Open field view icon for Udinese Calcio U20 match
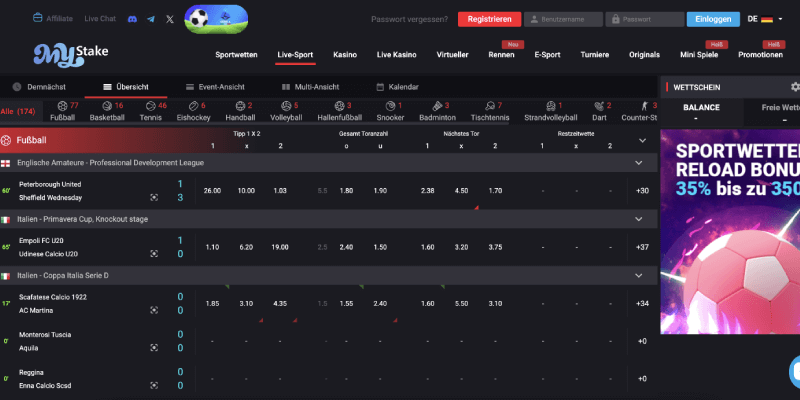This screenshot has height=400, width=800. [154, 254]
